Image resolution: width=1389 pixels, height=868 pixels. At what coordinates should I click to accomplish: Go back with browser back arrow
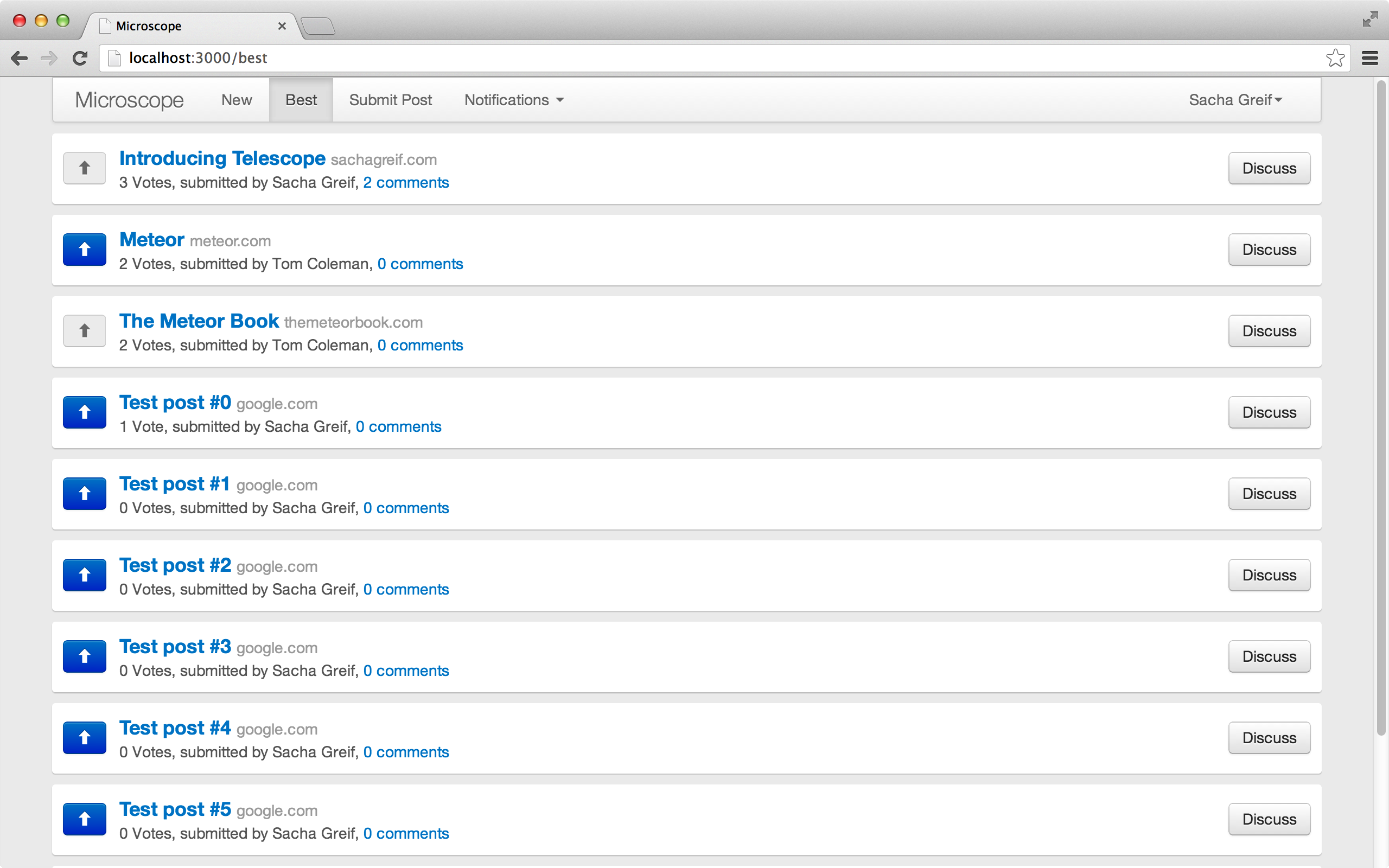(x=20, y=58)
